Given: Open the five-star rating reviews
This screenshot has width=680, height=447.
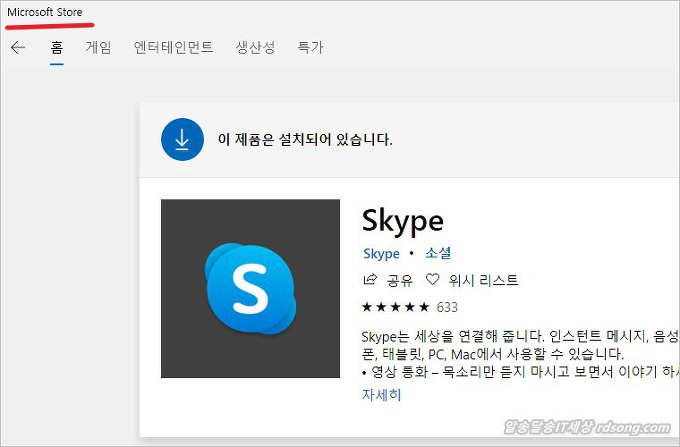Looking at the screenshot, I should click(x=396, y=307).
